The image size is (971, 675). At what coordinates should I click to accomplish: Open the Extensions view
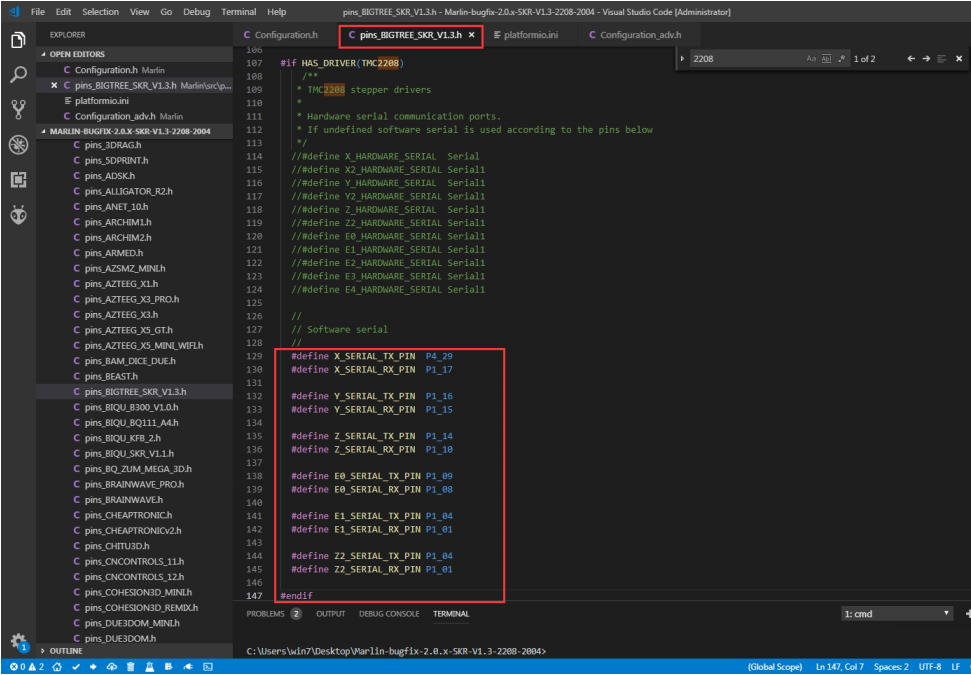click(18, 180)
